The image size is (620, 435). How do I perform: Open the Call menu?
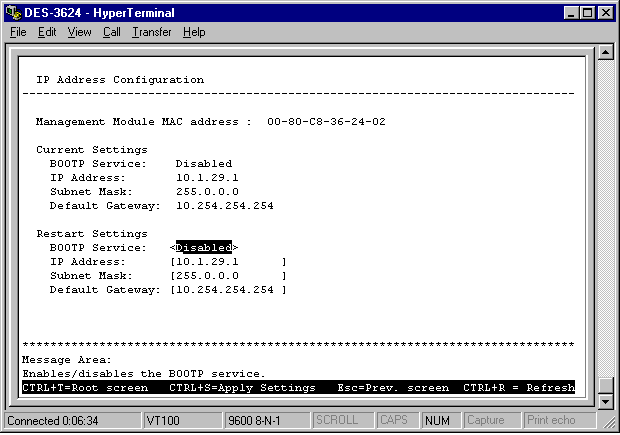[x=111, y=32]
